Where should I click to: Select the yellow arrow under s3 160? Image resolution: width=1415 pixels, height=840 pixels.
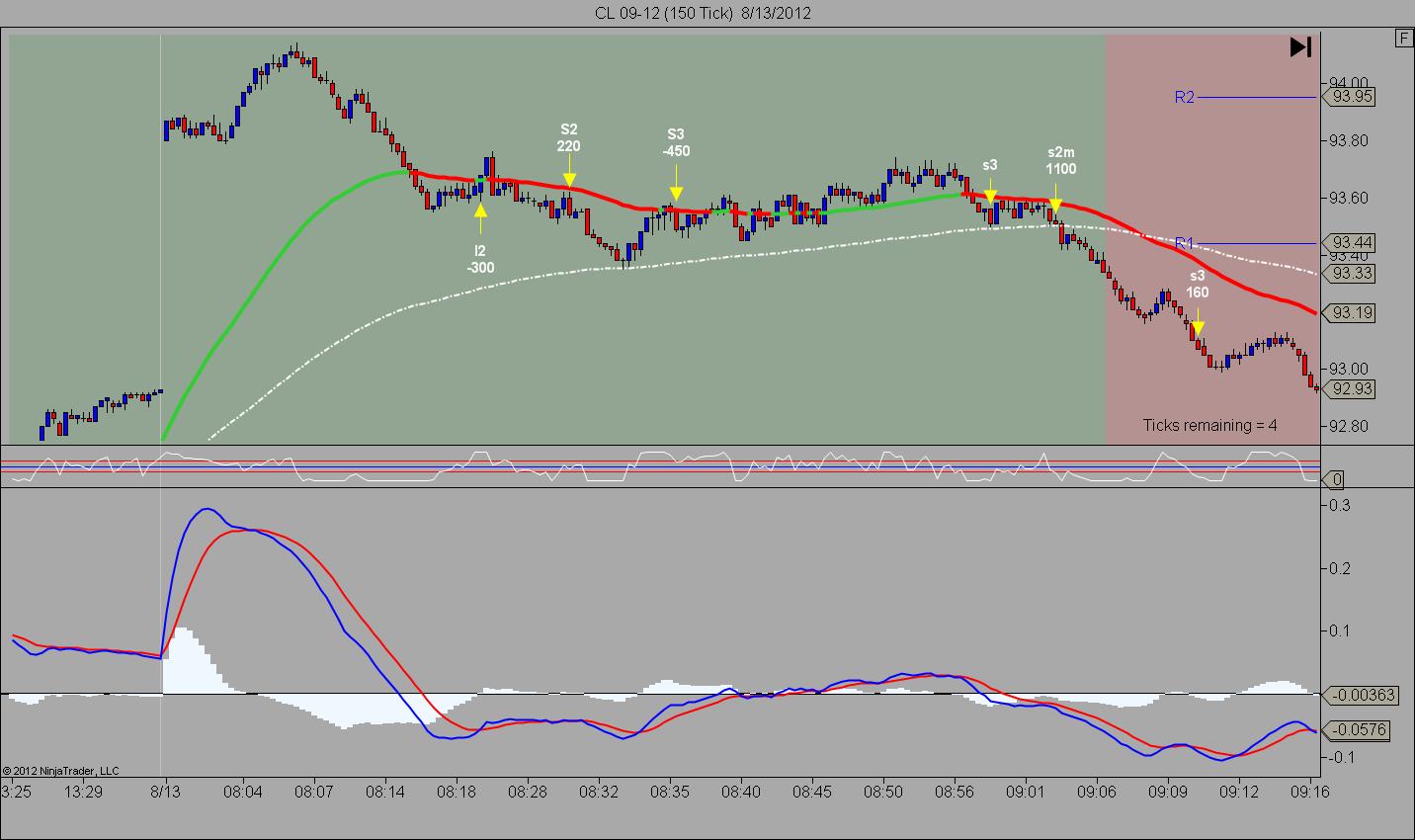coord(1198,321)
